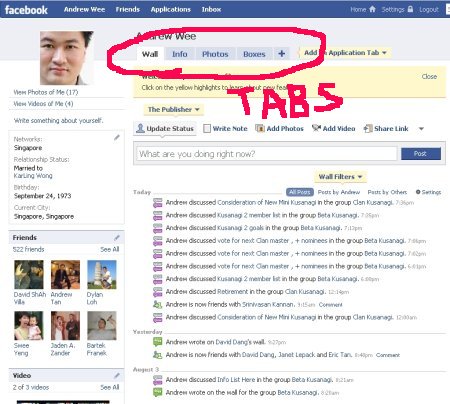Open Friends in top navigation
The image size is (450, 404).
(128, 9)
